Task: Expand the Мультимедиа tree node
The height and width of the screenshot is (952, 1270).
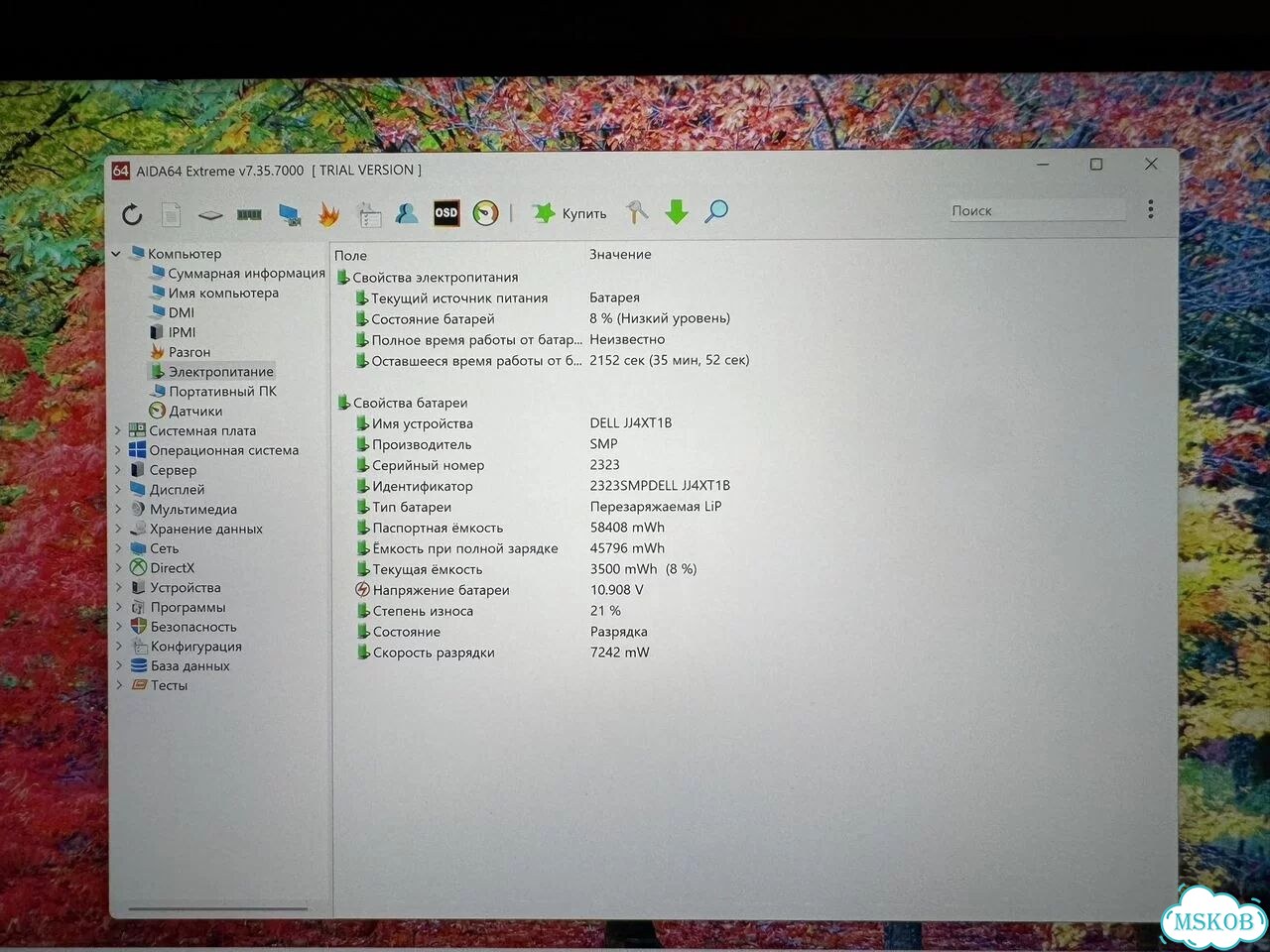Action: (x=118, y=509)
